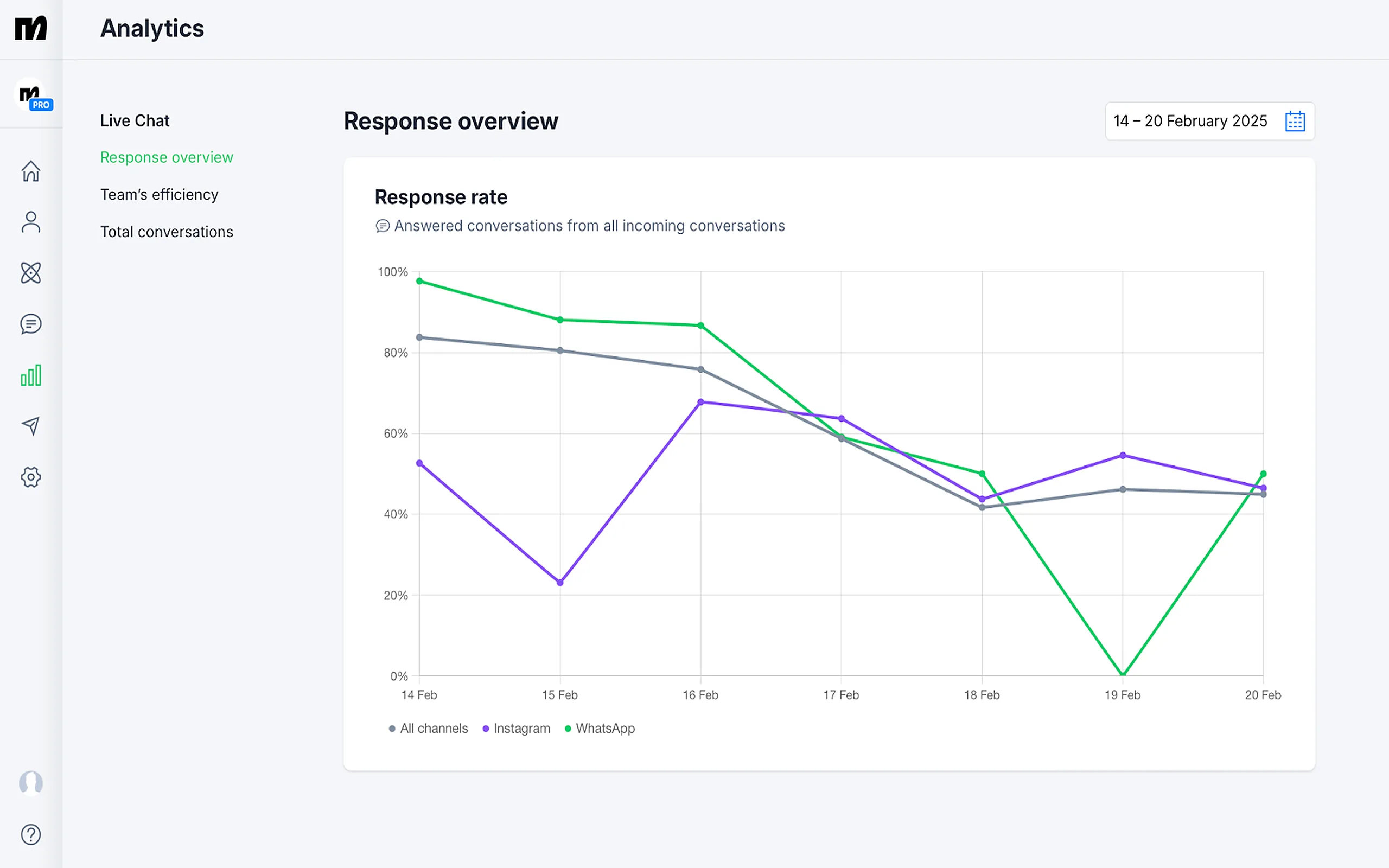
Task: Open the user profile avatar
Action: coord(31,783)
